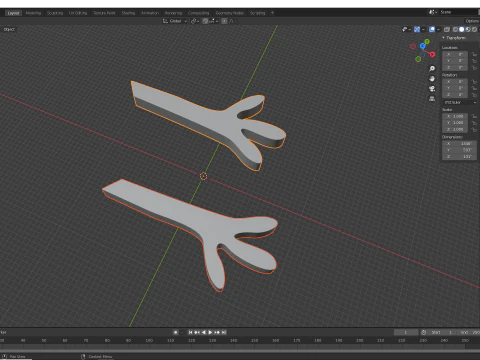Click the Location Z value field
Viewport: 480px width, 360px height.
click(x=455, y=68)
